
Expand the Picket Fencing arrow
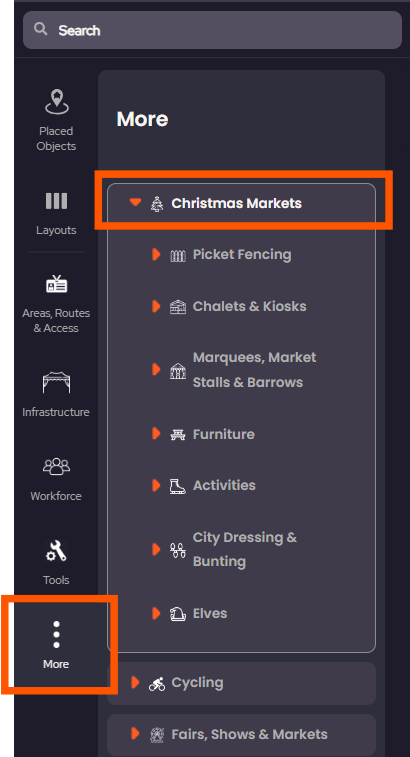point(156,254)
